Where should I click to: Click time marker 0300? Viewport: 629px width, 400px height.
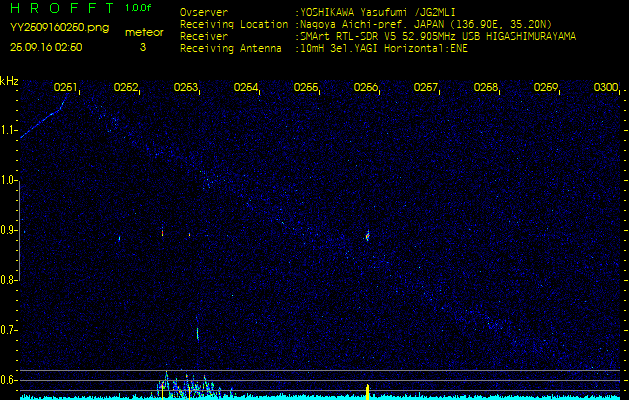[606, 87]
